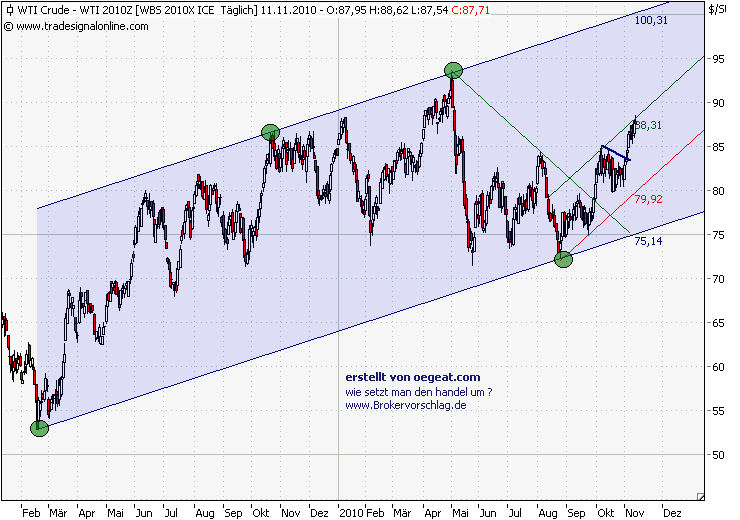Image resolution: width=740 pixels, height=520 pixels.
Task: Click the Jul label left of the first Aug
Action: (170, 513)
